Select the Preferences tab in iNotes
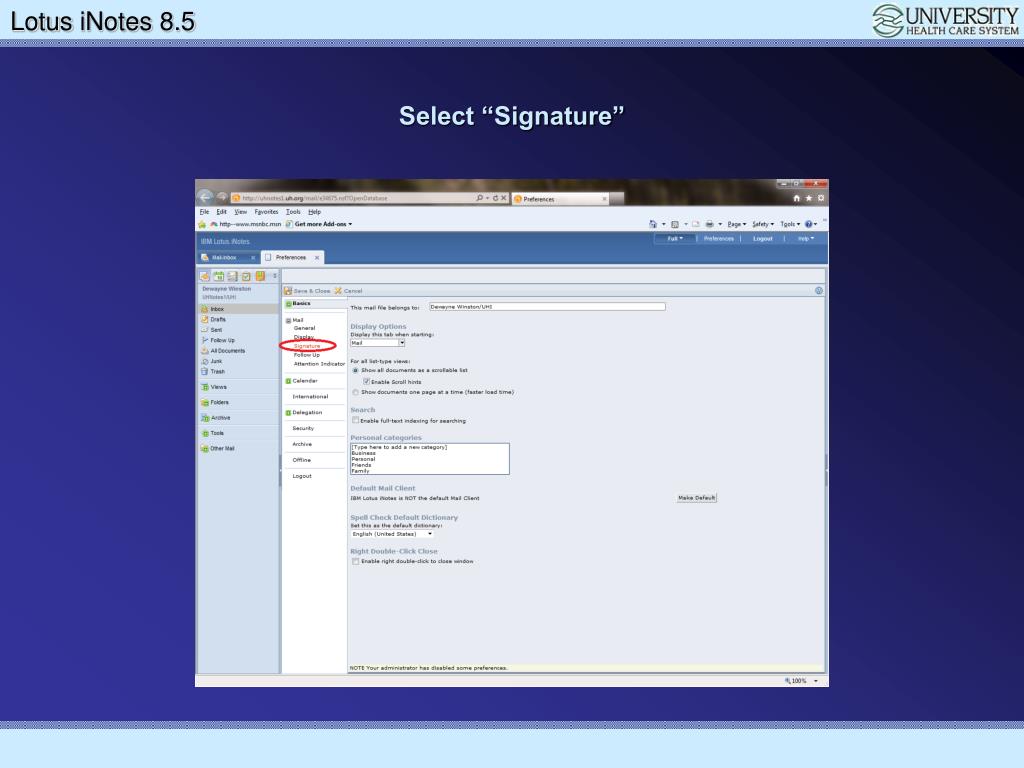The image size is (1024, 768). click(x=293, y=257)
